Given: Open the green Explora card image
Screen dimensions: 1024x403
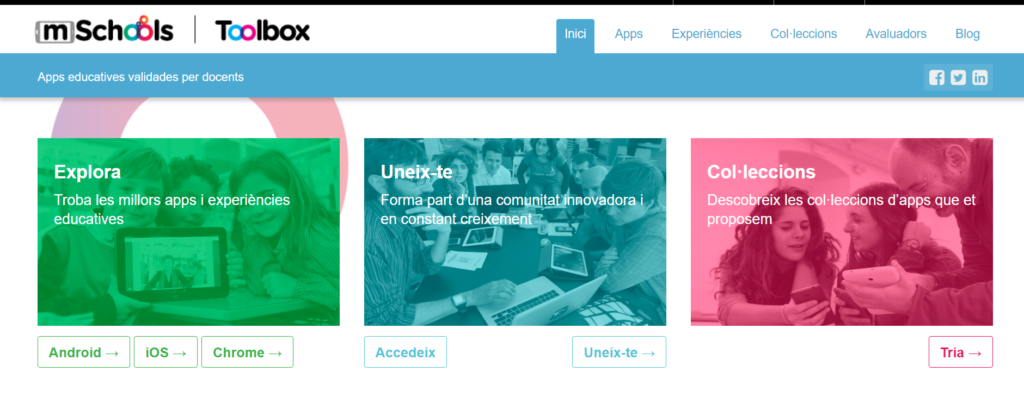Looking at the screenshot, I should click(x=189, y=232).
